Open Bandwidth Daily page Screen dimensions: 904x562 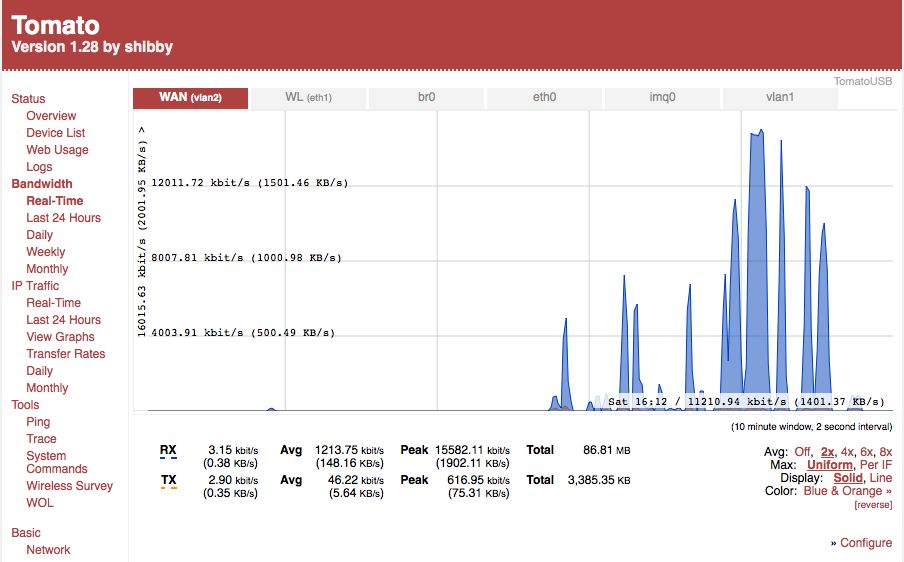coord(39,235)
